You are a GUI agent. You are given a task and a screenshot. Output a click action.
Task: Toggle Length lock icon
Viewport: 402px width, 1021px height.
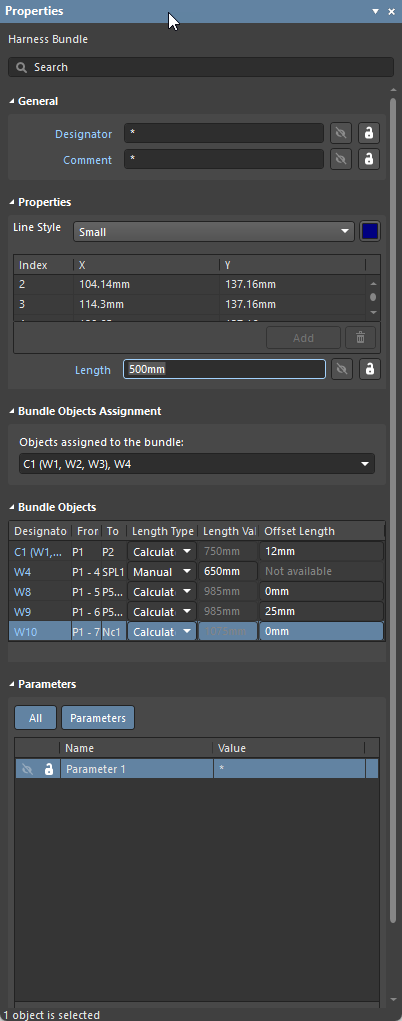coord(369,369)
